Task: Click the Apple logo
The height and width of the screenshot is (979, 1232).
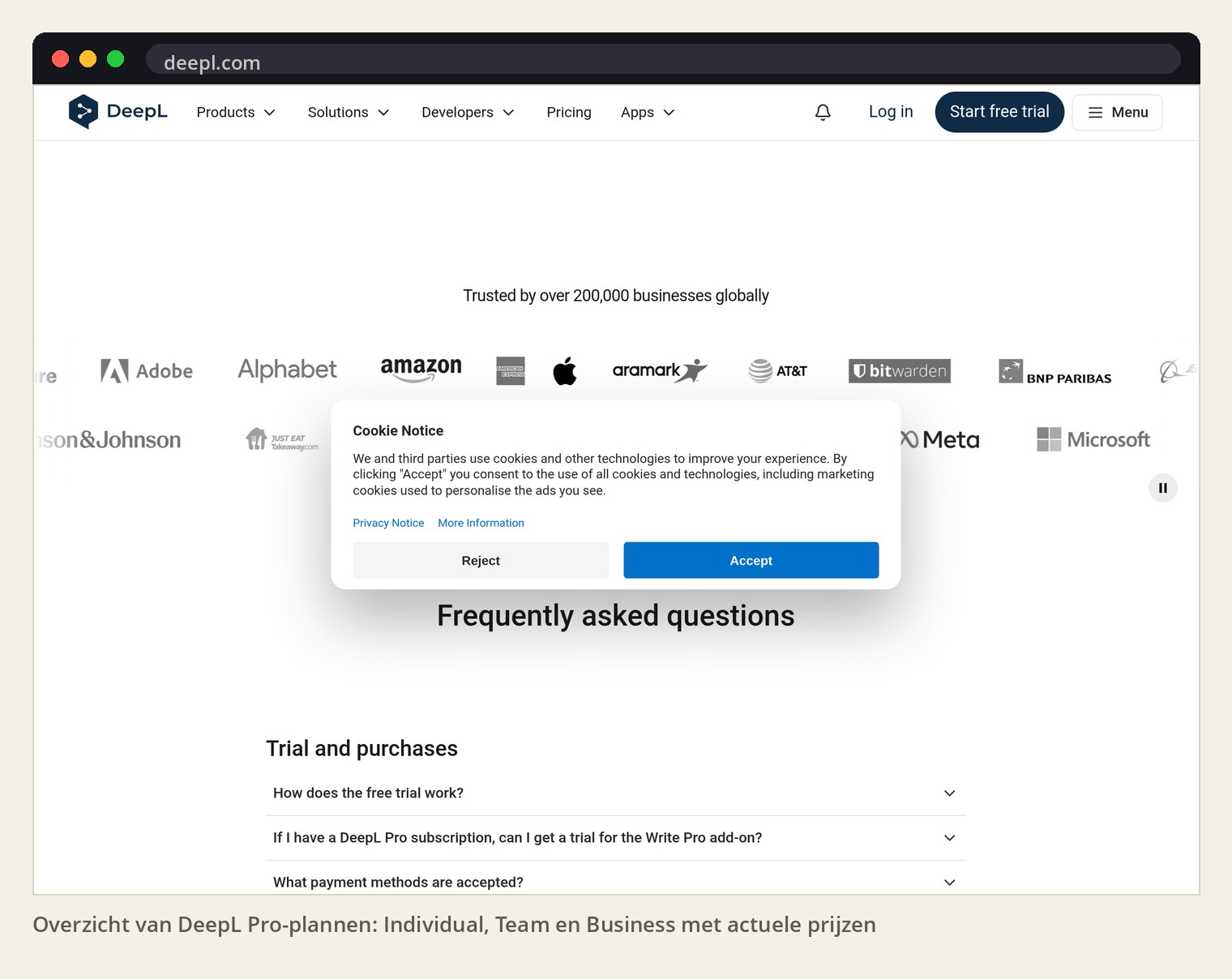Action: [x=565, y=370]
